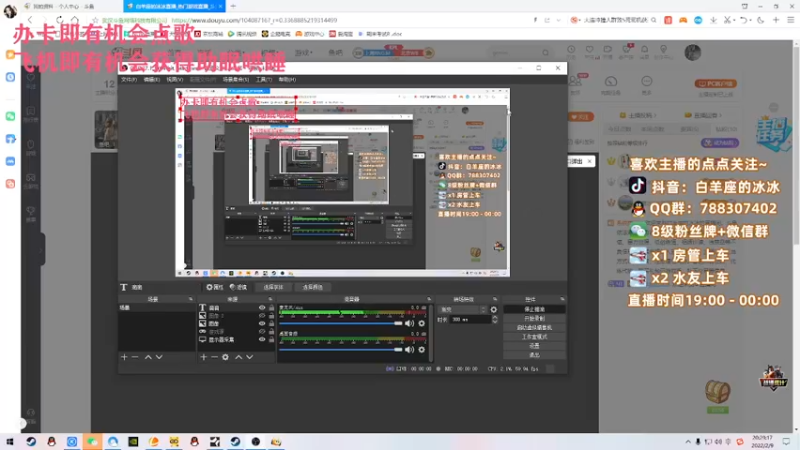Toggle visibility of the second image source

tap(262, 323)
